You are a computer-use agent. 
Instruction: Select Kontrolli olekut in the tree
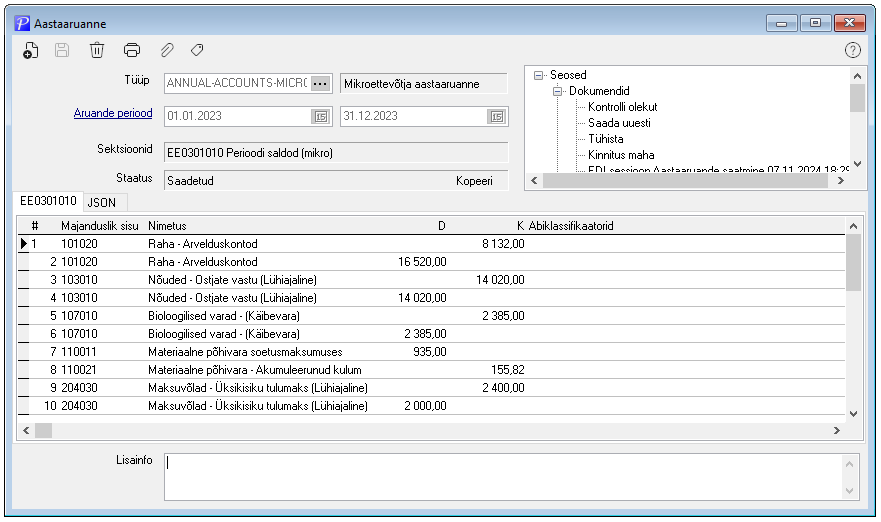[x=623, y=107]
